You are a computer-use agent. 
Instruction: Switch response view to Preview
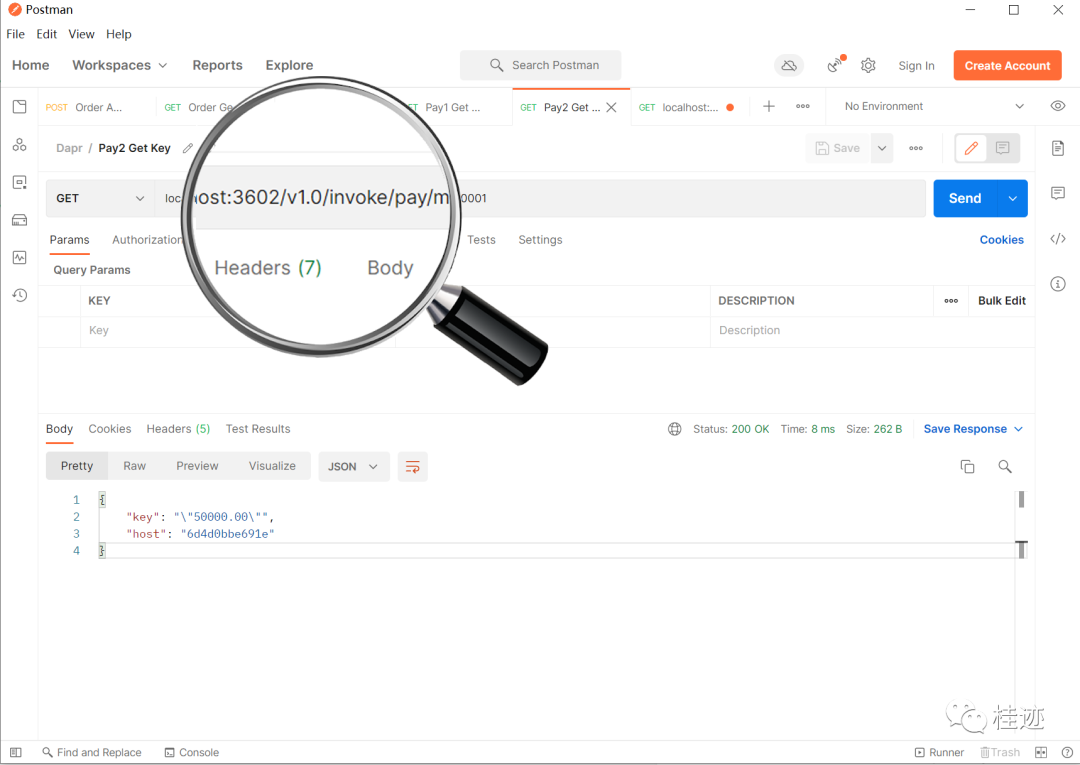[x=197, y=466]
